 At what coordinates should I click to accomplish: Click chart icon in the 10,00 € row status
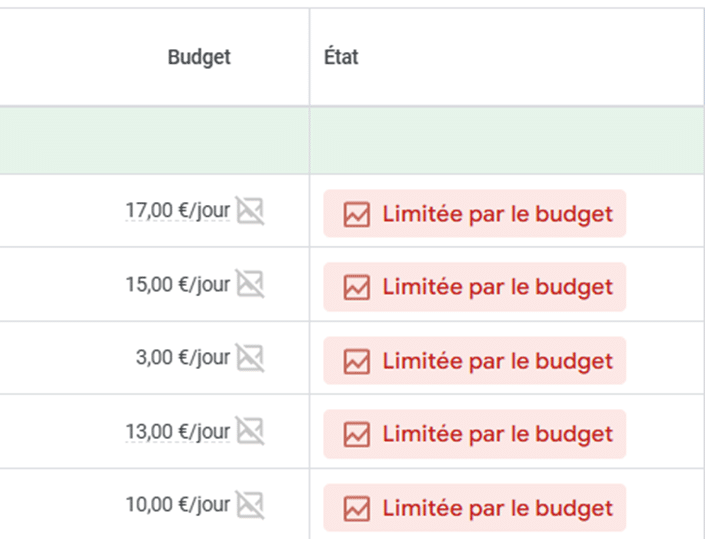[x=357, y=508]
